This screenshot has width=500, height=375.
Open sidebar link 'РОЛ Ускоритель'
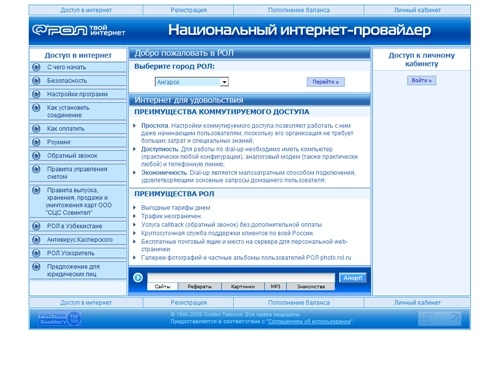71,253
